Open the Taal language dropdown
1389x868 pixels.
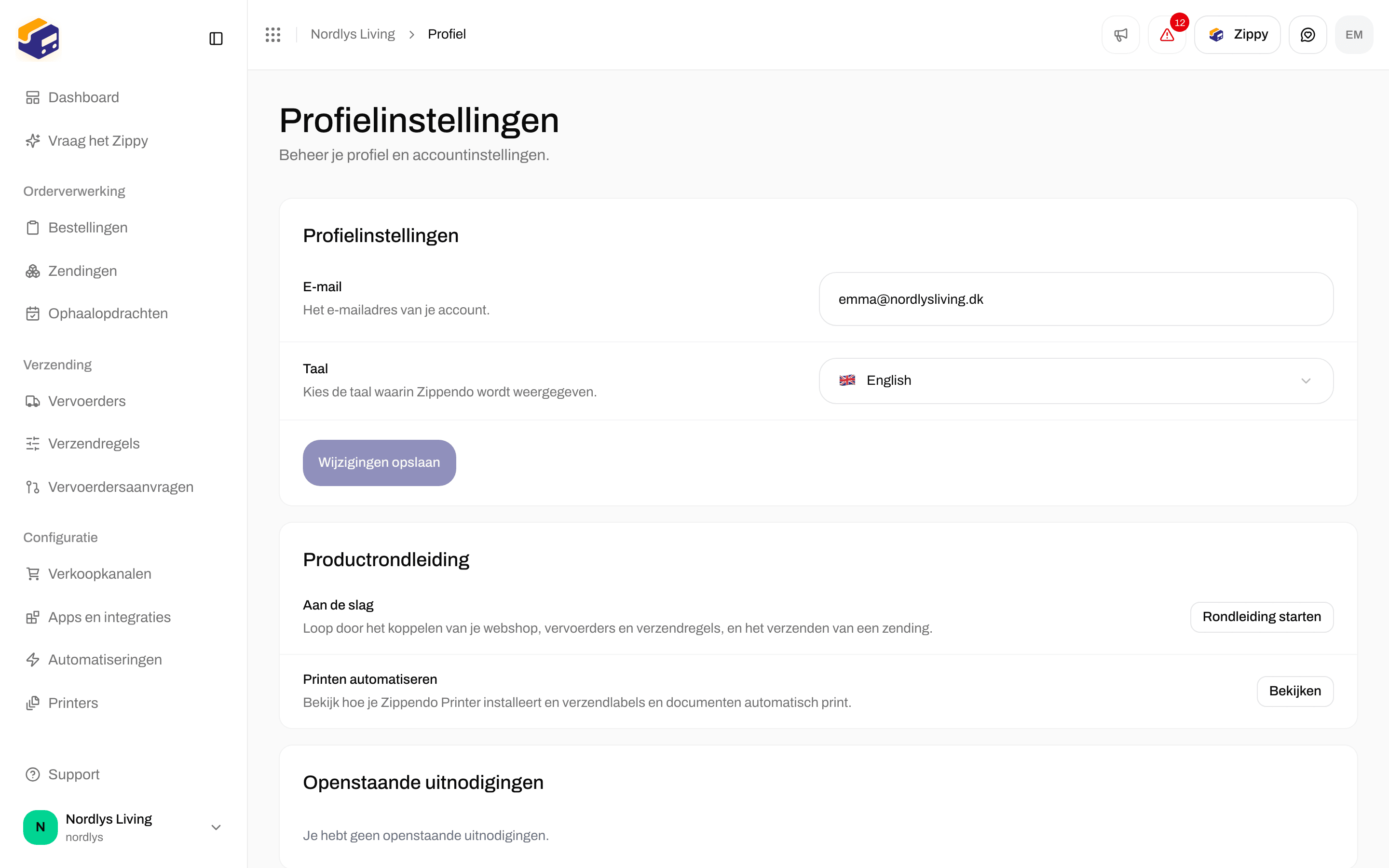1076,380
